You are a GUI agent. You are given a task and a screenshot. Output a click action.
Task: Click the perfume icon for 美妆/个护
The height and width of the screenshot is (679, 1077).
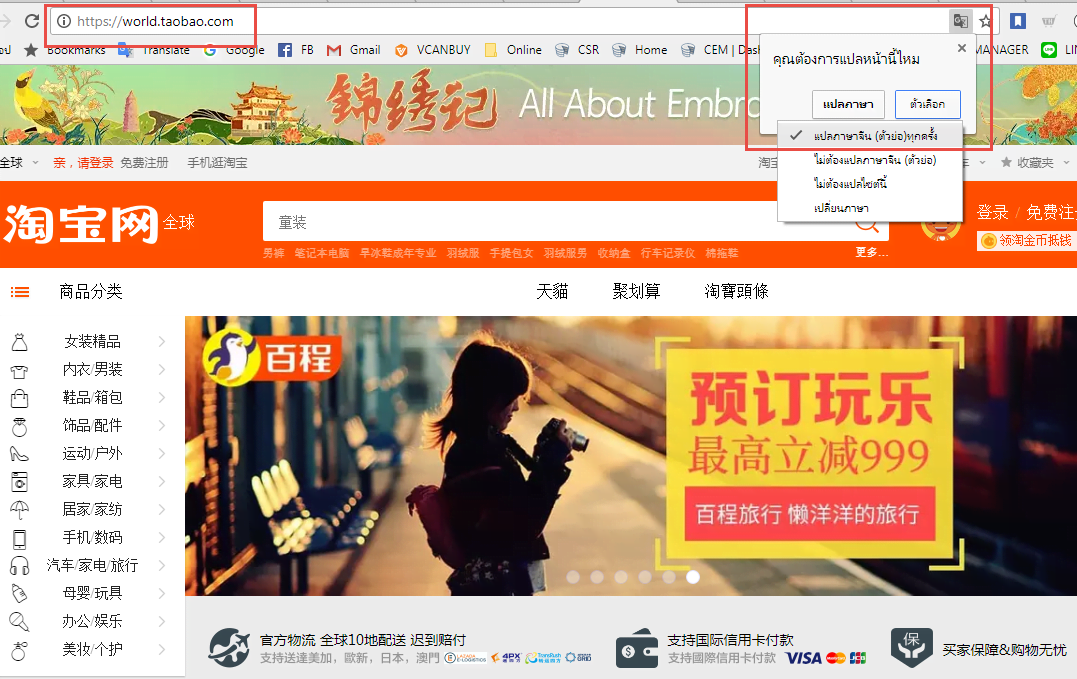tap(19, 650)
